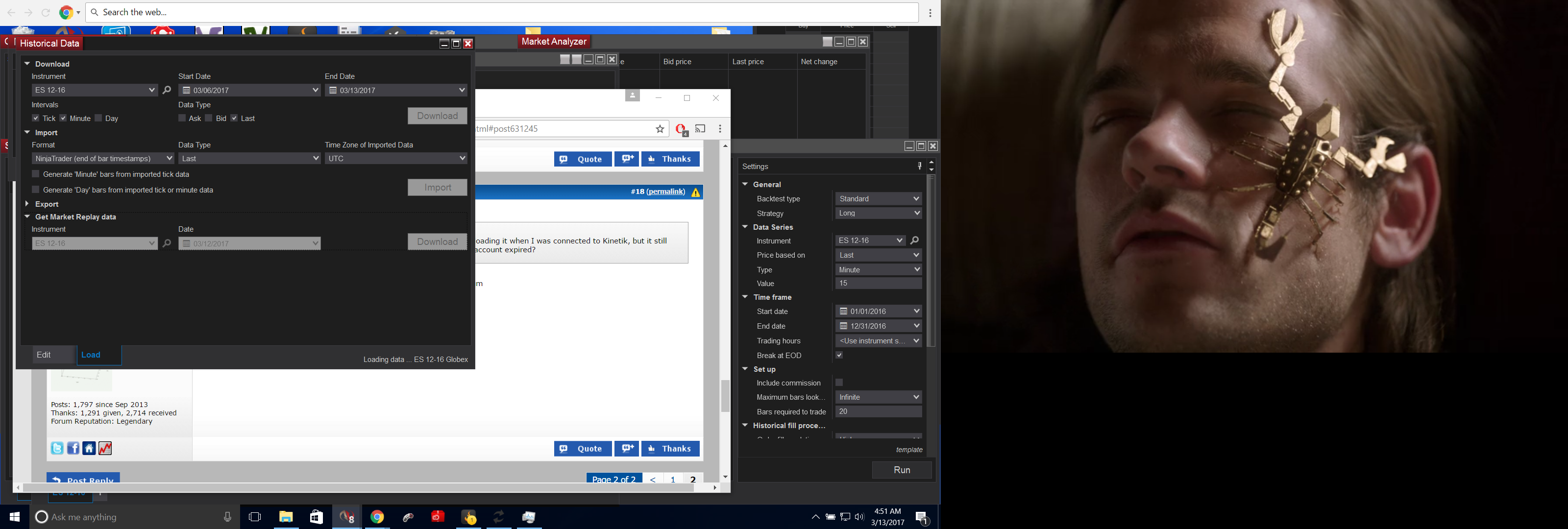Open the permalink for post #18
The width and height of the screenshot is (1568, 529).
(x=665, y=192)
